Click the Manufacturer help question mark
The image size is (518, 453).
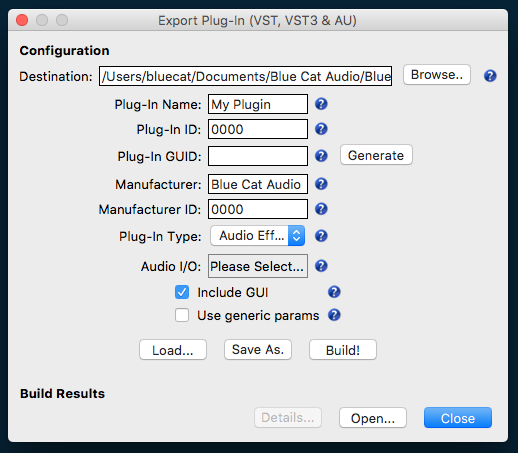point(321,184)
